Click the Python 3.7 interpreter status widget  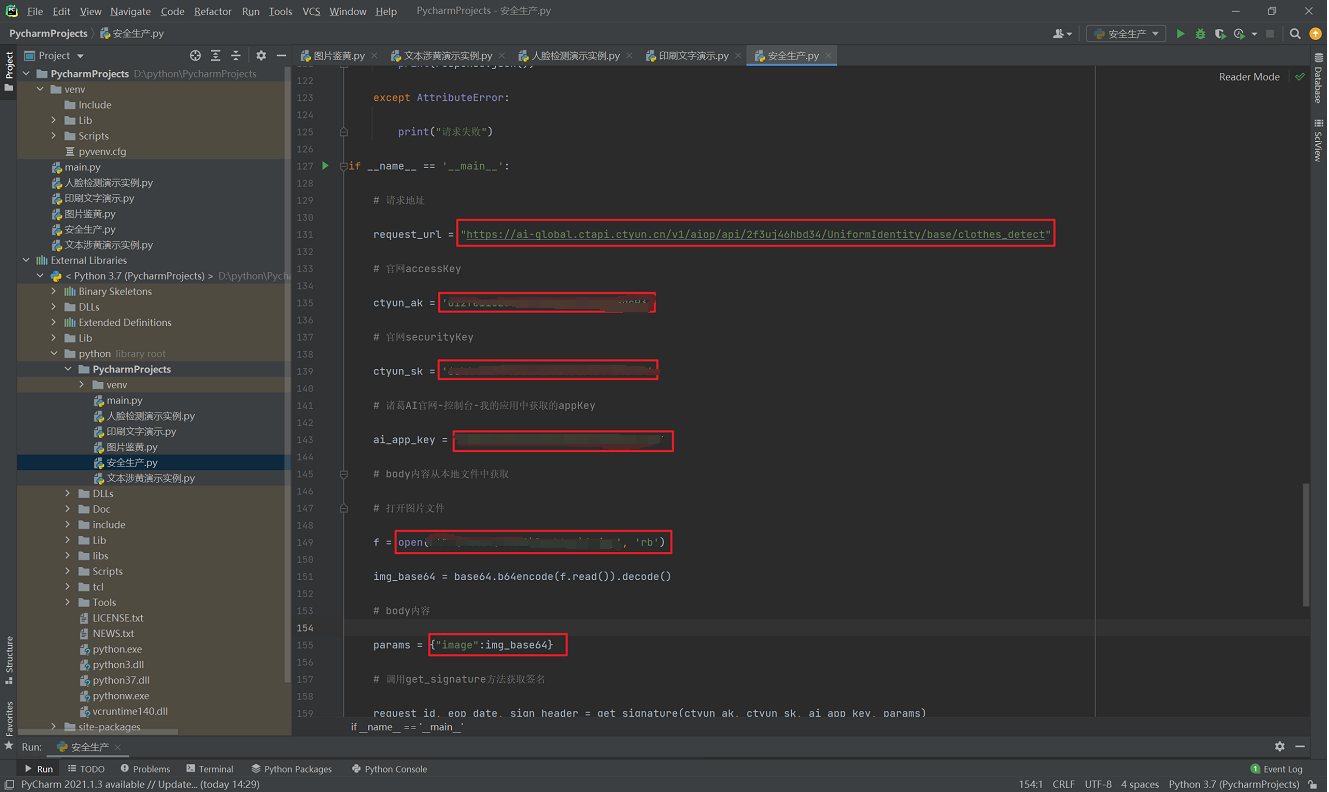[1233, 784]
